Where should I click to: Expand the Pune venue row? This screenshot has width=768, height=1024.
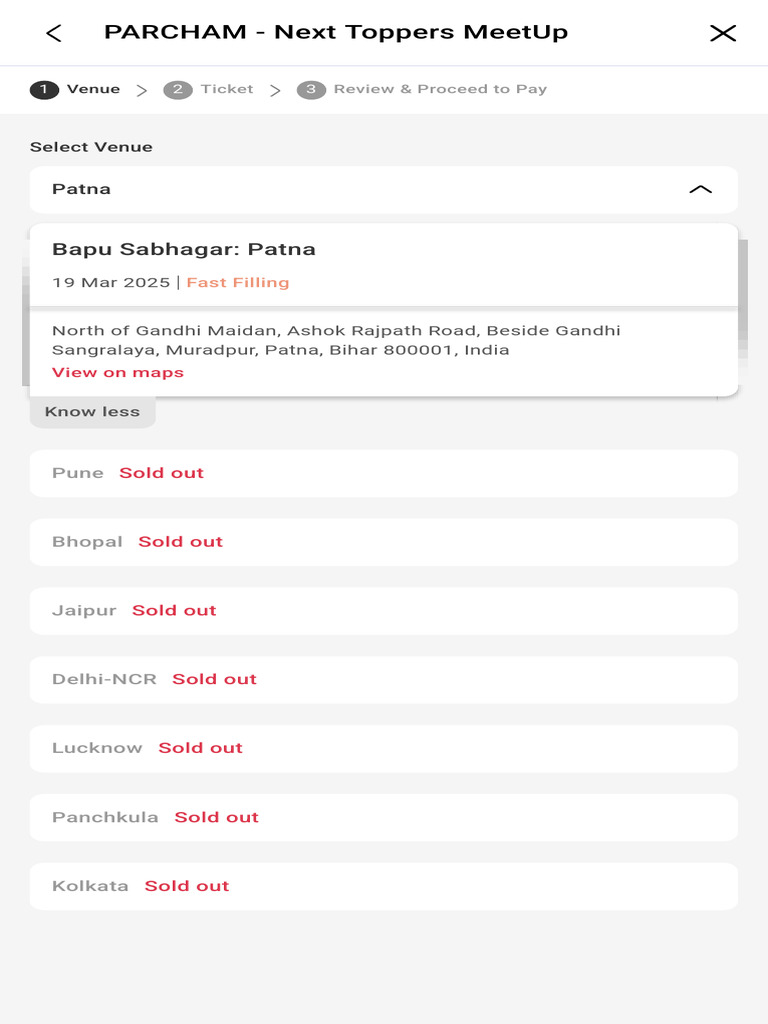384,473
